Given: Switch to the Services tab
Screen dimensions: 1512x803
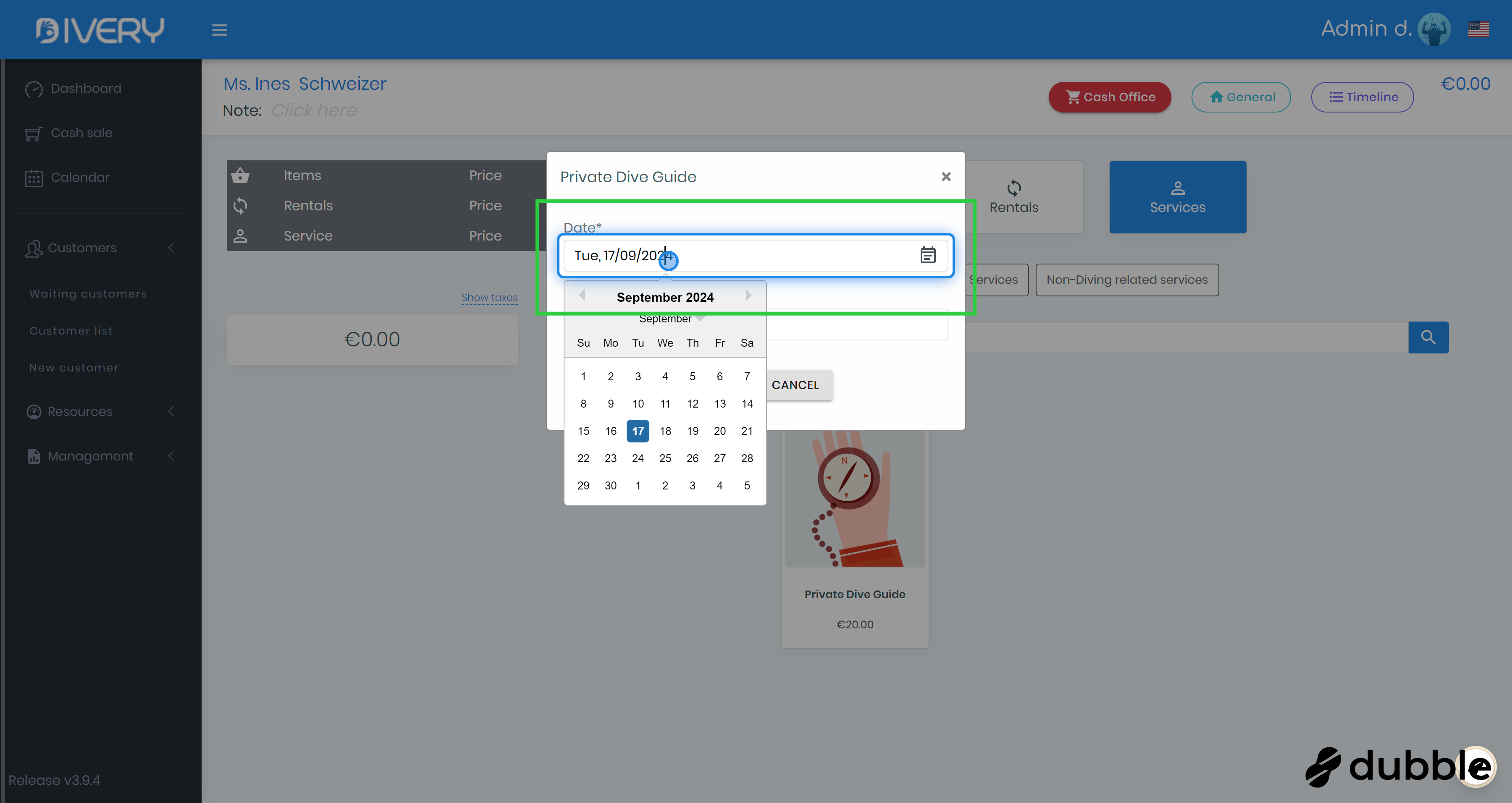Looking at the screenshot, I should [x=1177, y=197].
